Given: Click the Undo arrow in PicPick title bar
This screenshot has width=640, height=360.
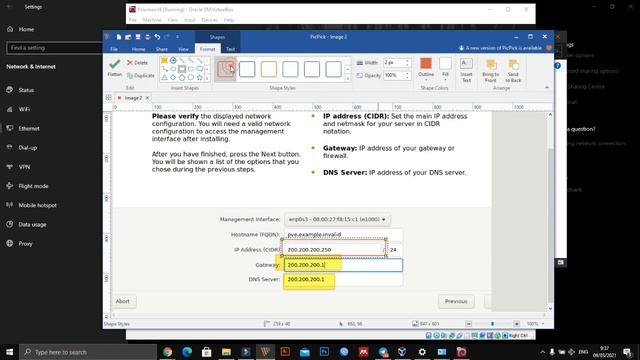Looking at the screenshot, I should (x=157, y=37).
